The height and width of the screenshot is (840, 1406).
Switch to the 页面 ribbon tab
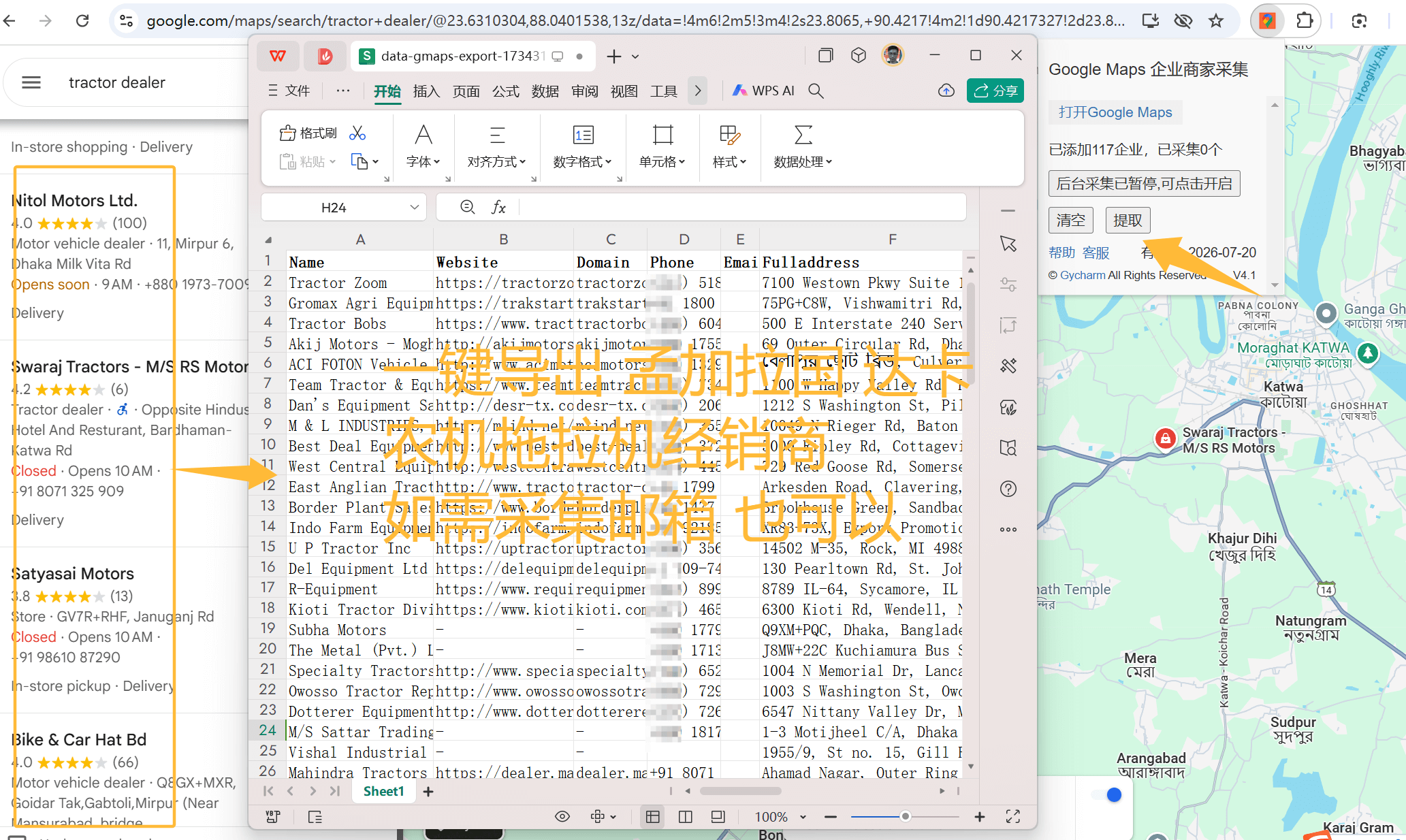pyautogui.click(x=466, y=91)
